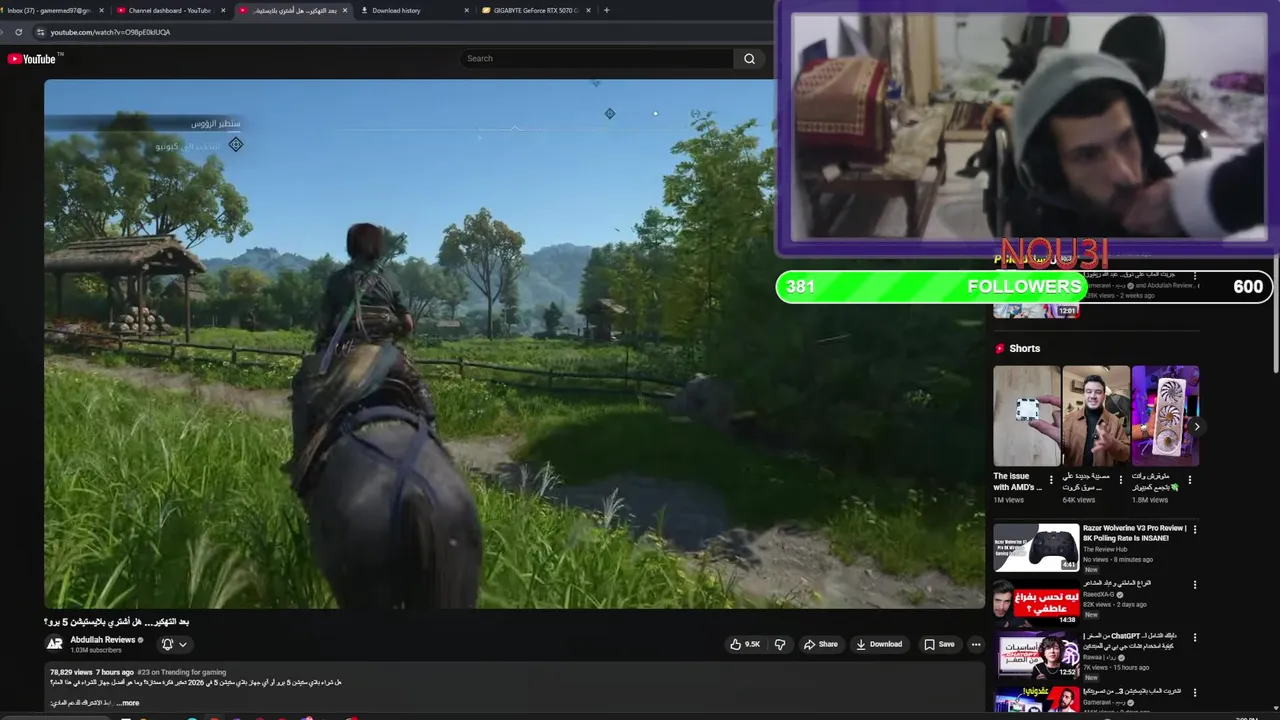1280x720 pixels.
Task: Select the YouTube URL in the address bar
Action: 110,32
